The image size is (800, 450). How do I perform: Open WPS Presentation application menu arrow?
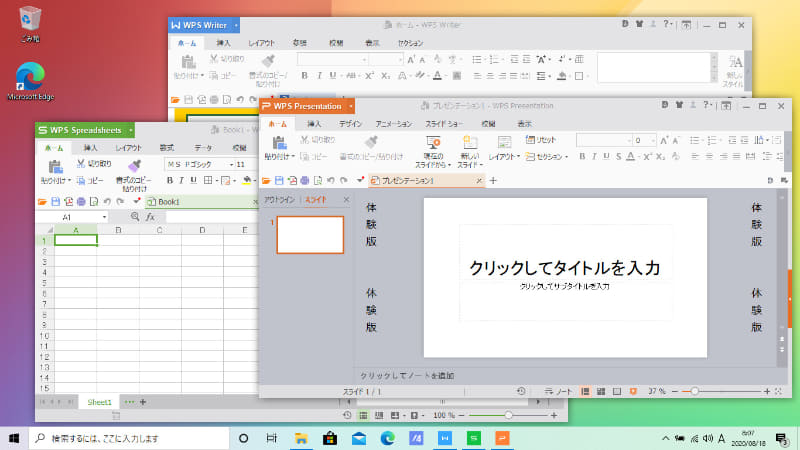[351, 106]
